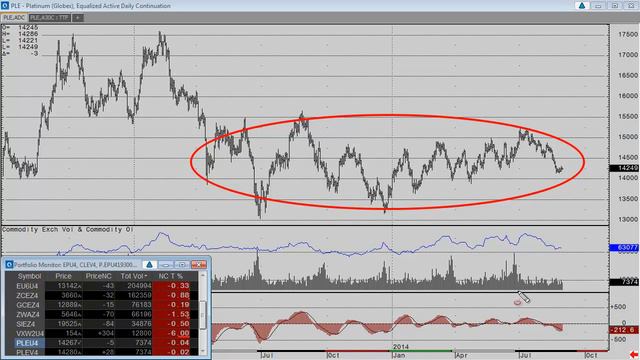
Task: Click the O= 14245 open value readout
Action: [x=20, y=27]
